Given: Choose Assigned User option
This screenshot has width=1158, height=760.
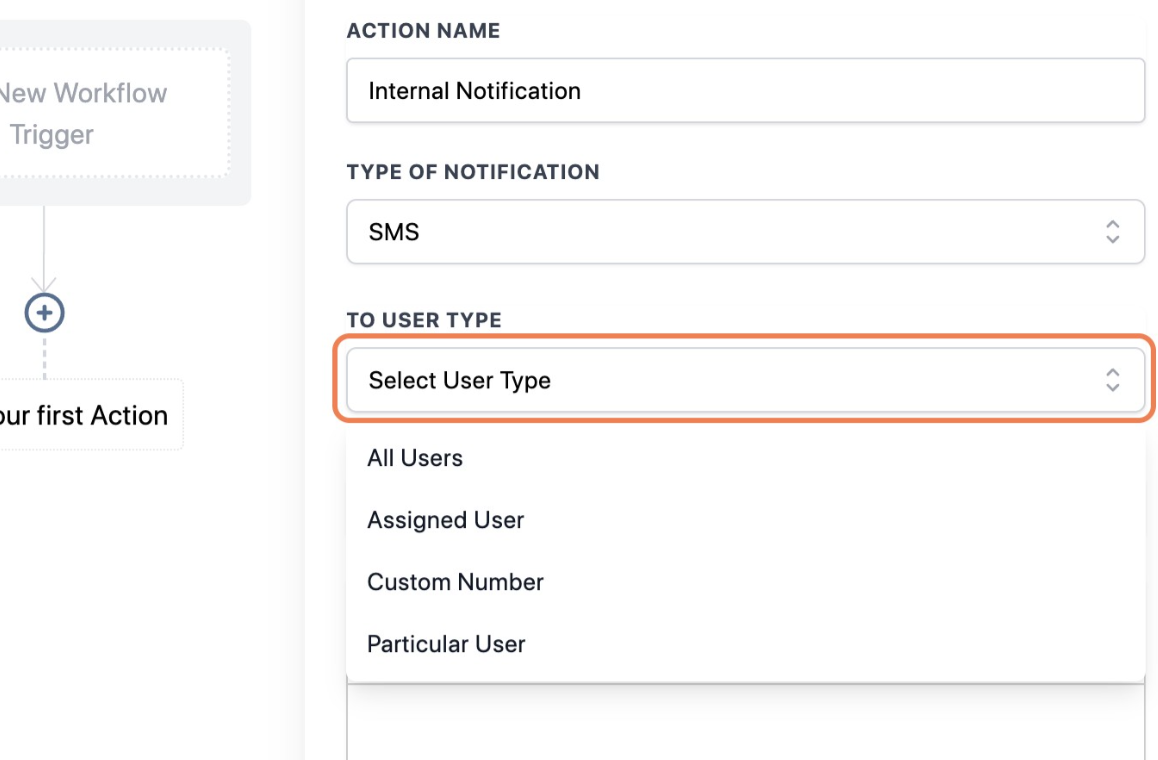Looking at the screenshot, I should click(x=445, y=520).
